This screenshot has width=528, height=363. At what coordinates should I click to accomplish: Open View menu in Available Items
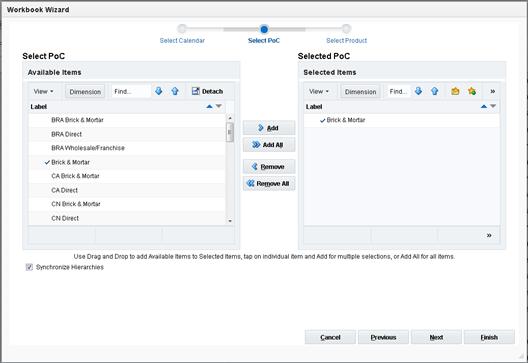click(43, 91)
